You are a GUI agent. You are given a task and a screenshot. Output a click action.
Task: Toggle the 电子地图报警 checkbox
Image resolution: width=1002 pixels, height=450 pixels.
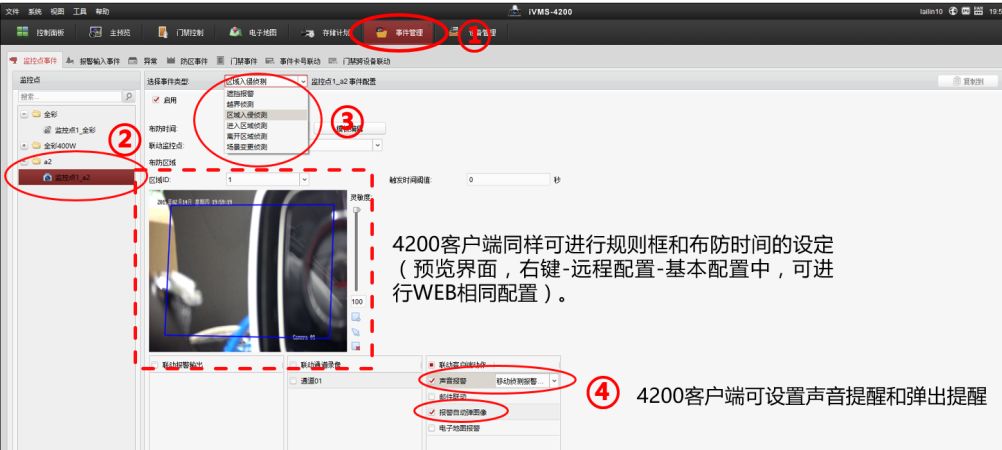point(432,427)
